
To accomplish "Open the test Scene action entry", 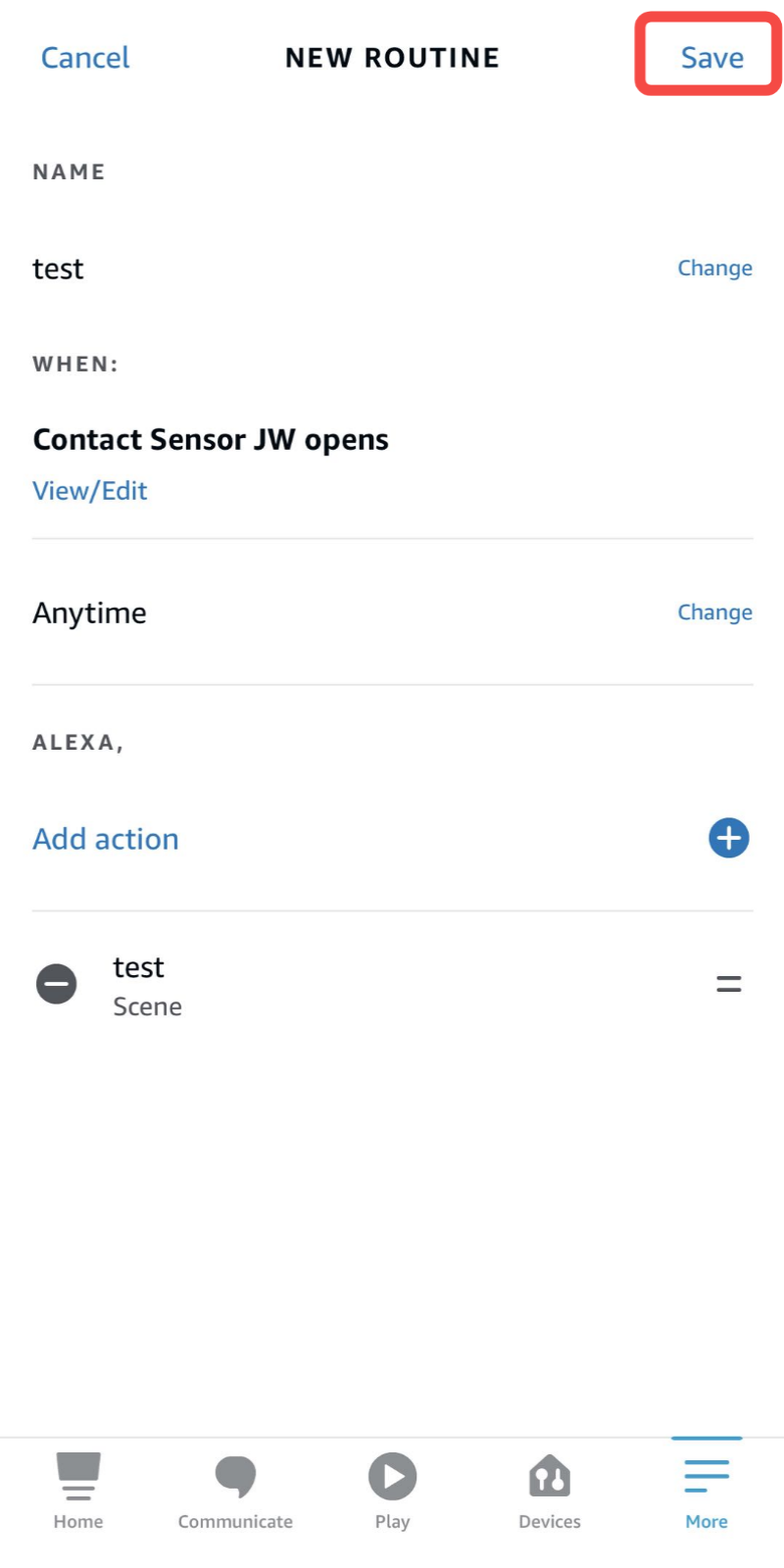I will click(x=147, y=985).
